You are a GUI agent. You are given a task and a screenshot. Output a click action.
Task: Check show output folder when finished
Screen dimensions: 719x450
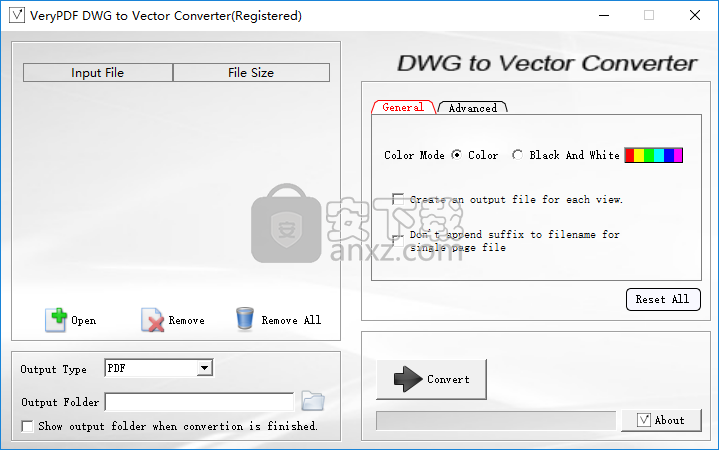point(28,426)
